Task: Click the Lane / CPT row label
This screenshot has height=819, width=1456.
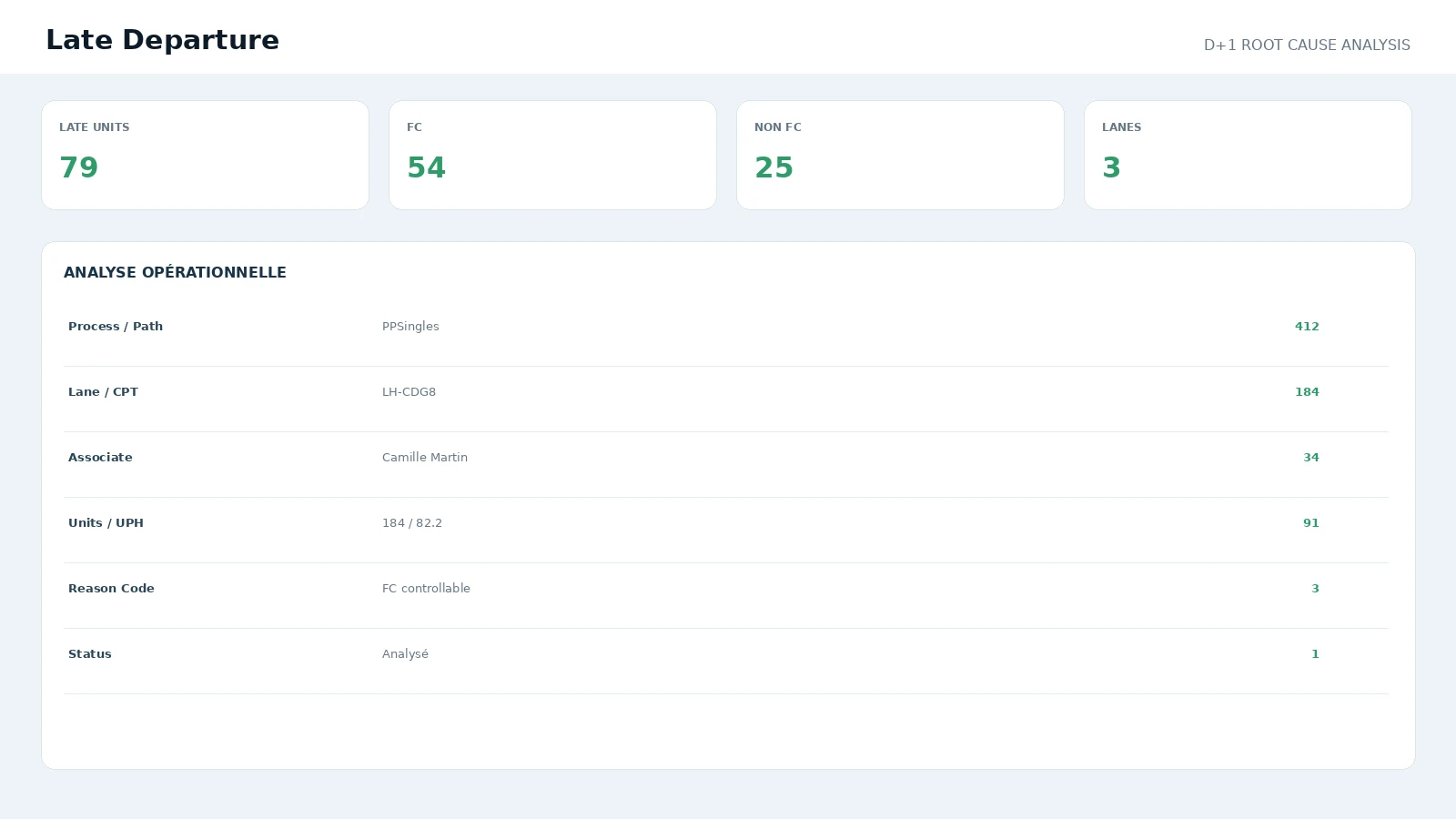Action: pos(103,392)
